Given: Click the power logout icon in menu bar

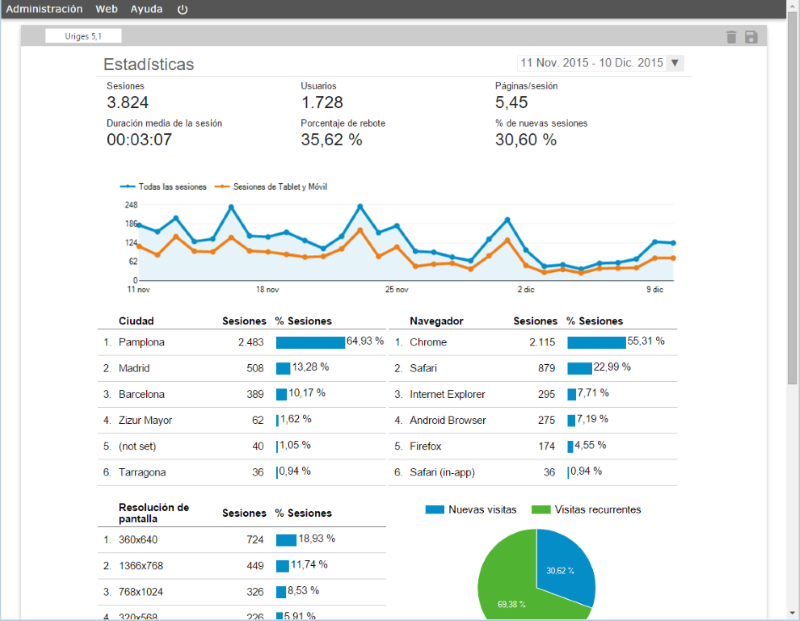Looking at the screenshot, I should (x=182, y=9).
